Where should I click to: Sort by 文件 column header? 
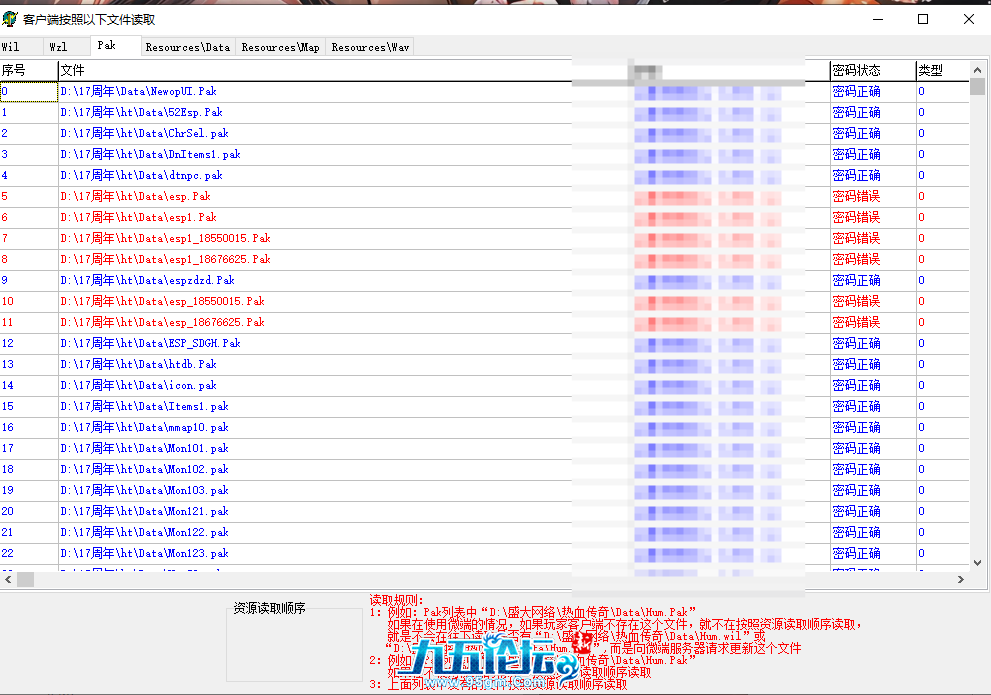point(316,70)
